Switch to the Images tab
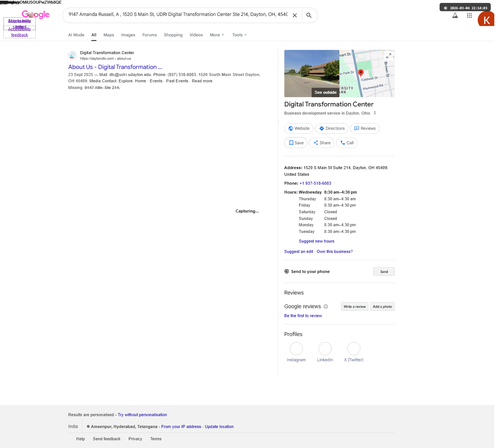500x448 pixels. pos(128,35)
